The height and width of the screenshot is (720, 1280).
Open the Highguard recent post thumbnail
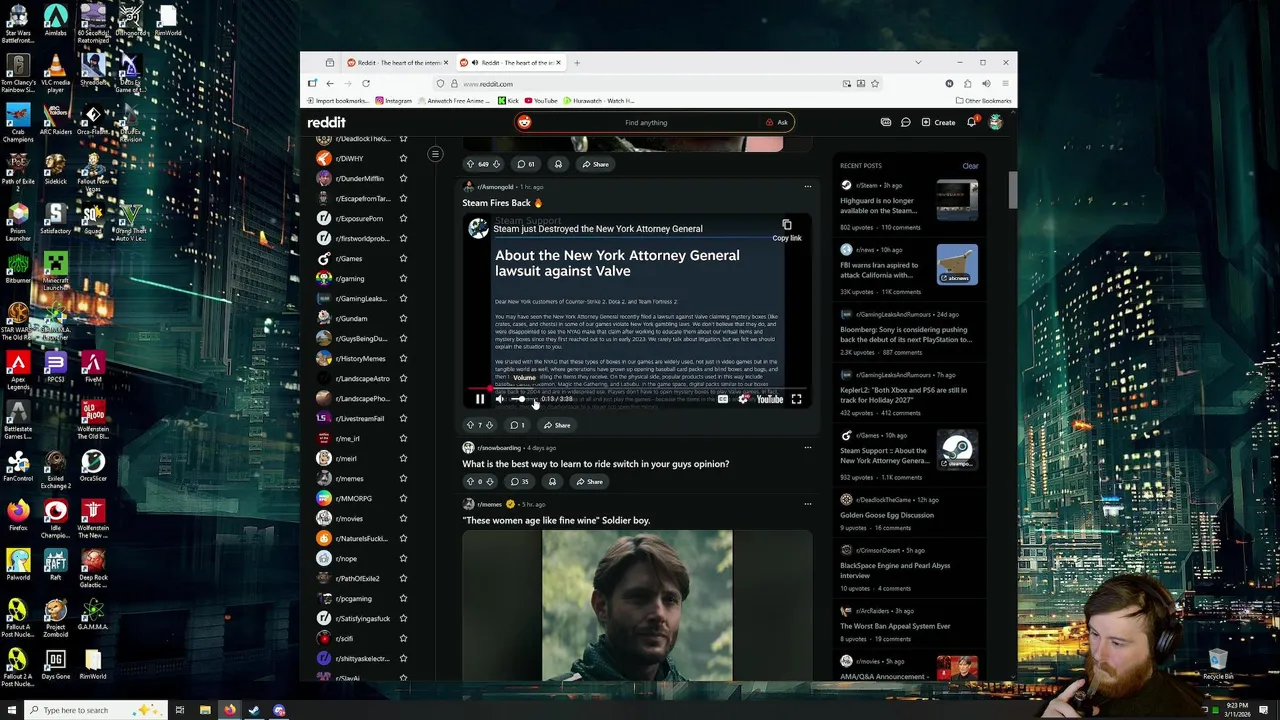(957, 201)
